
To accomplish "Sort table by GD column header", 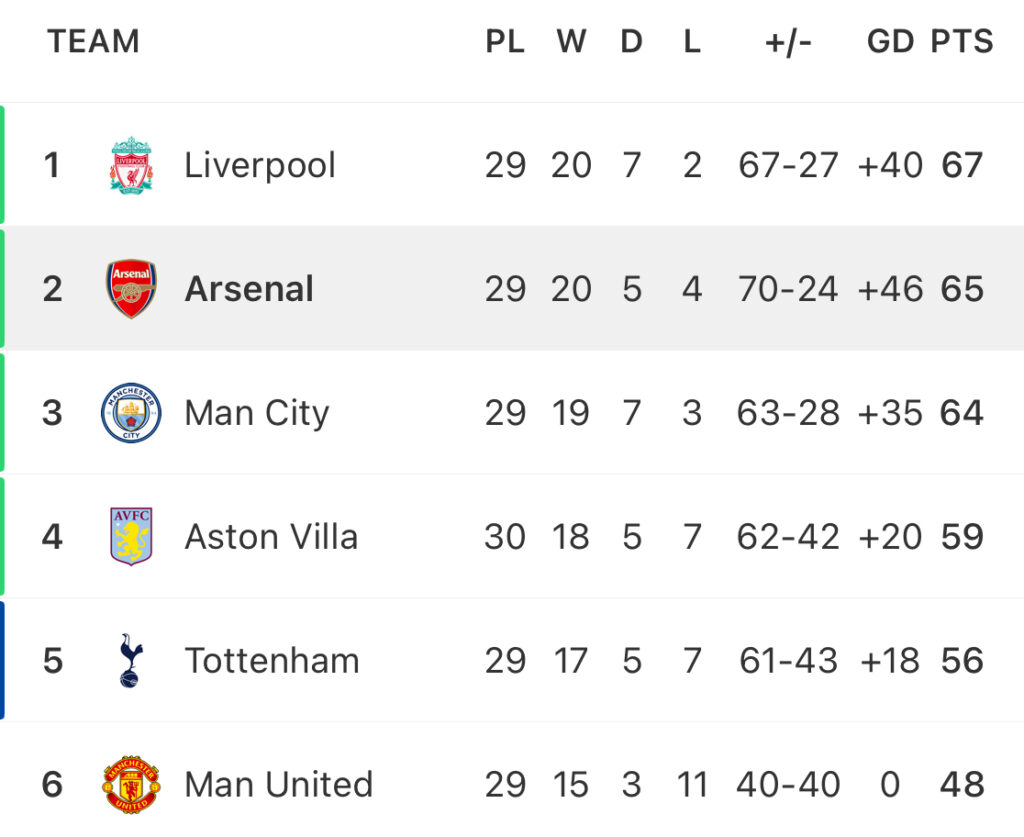I will click(890, 42).
